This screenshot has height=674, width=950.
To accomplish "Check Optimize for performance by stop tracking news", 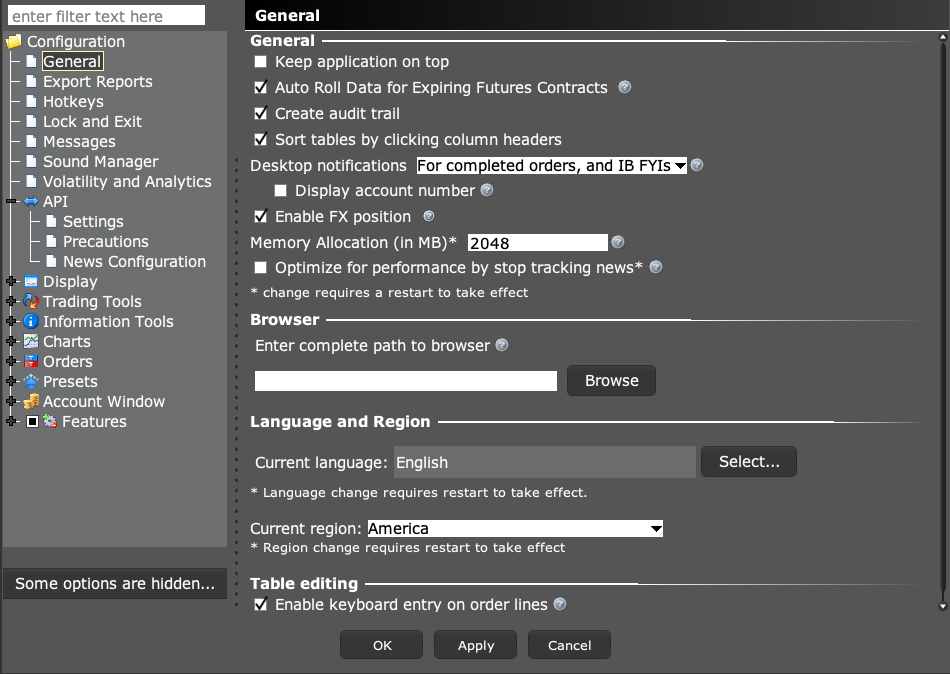I will 261,267.
